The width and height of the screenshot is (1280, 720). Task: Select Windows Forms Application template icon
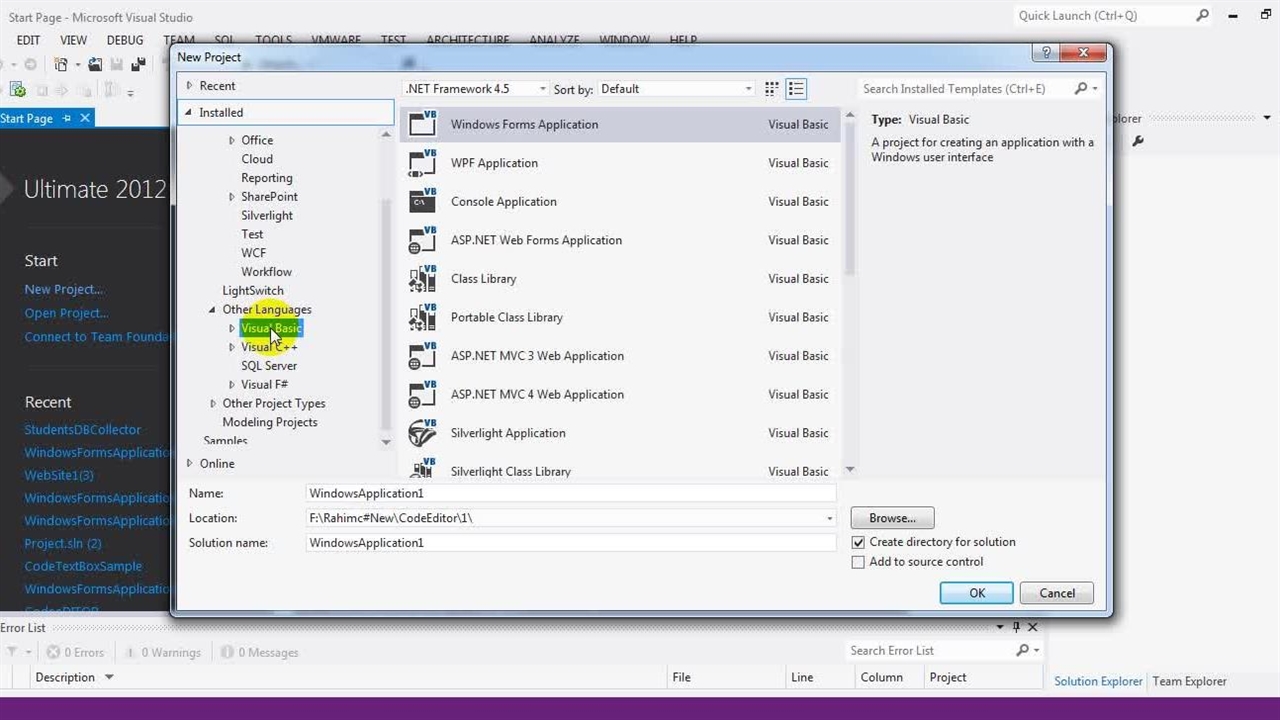point(423,124)
